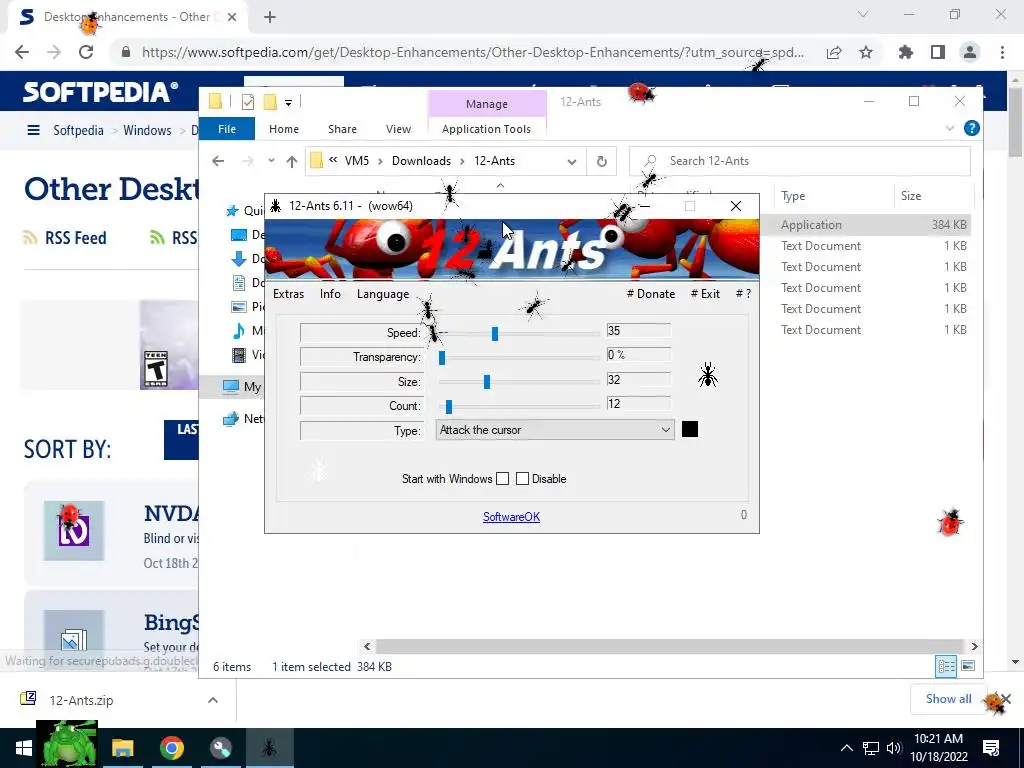Sort files by the Type column header

tap(793, 196)
